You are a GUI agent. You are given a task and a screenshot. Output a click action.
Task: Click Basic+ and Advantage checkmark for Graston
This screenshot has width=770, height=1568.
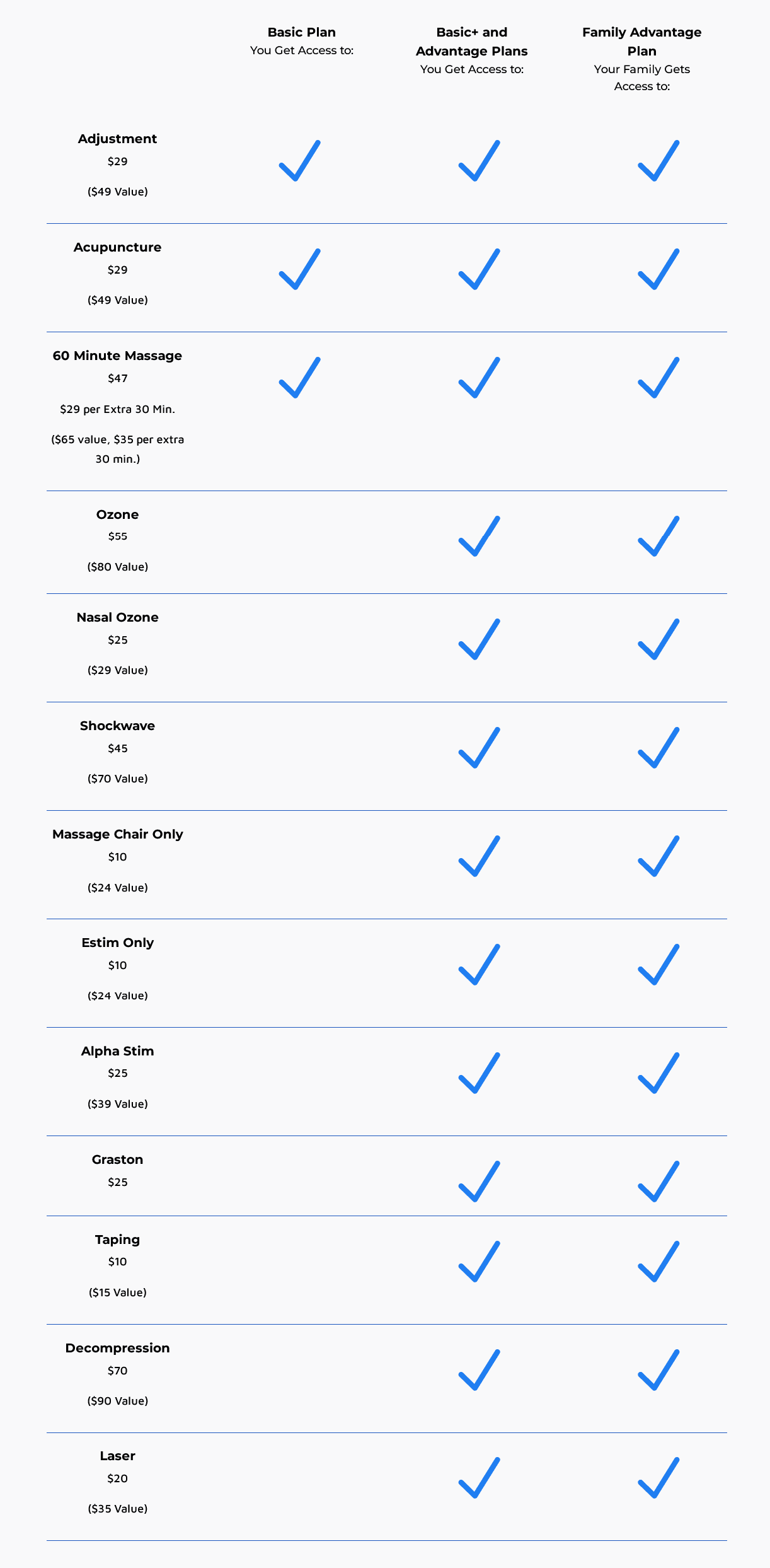coord(479,1182)
